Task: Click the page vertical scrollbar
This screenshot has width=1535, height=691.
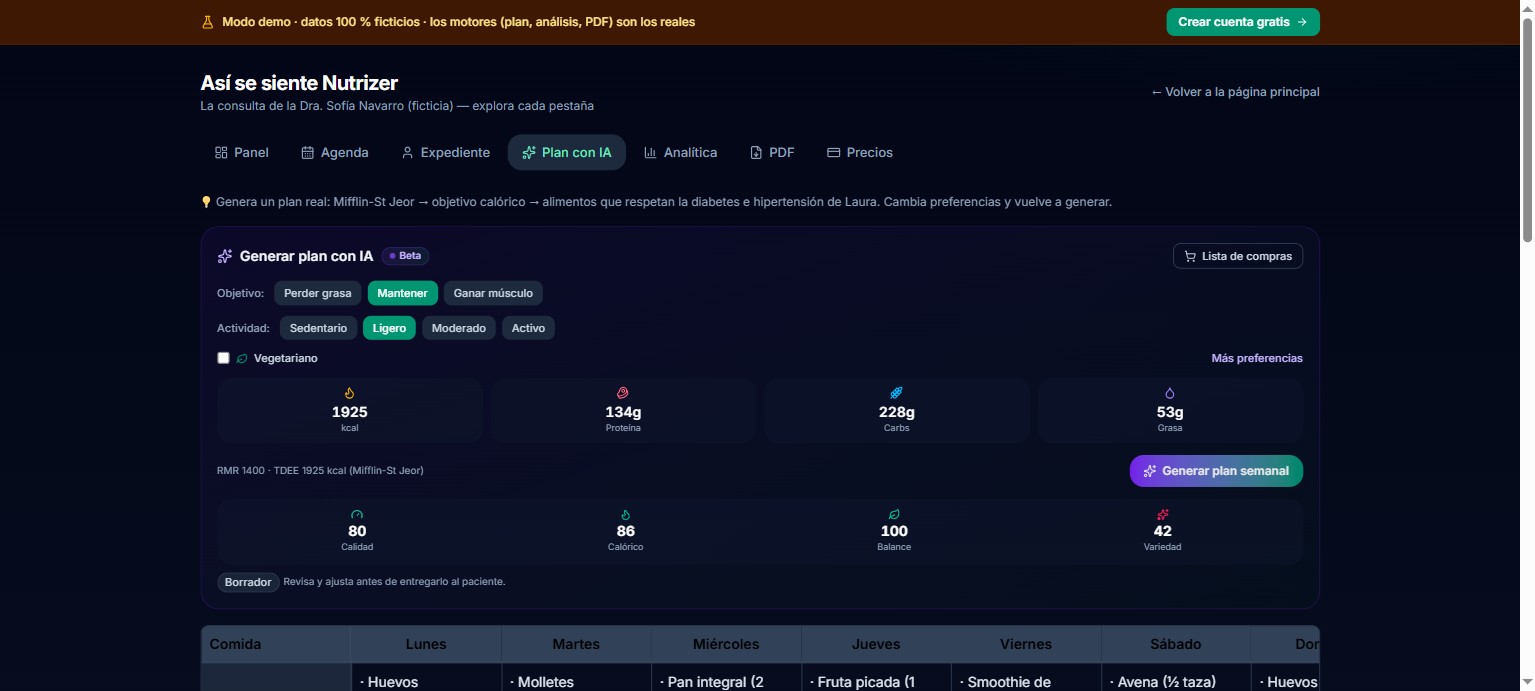Action: point(1527,130)
